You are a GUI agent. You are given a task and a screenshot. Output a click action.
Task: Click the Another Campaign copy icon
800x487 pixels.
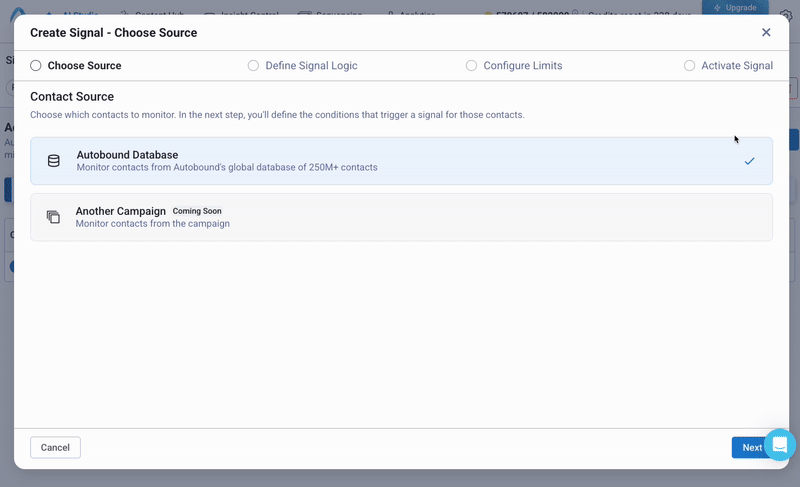53,217
